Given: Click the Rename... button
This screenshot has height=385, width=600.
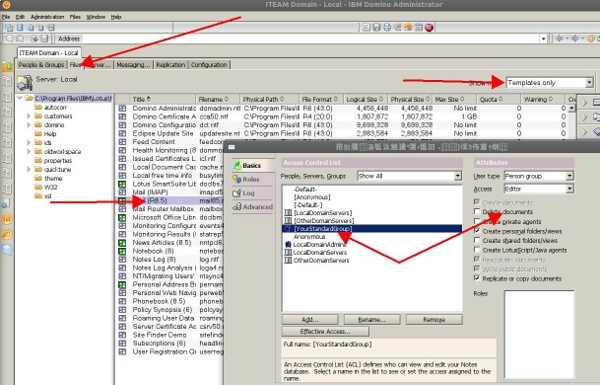Looking at the screenshot, I should 372,320.
